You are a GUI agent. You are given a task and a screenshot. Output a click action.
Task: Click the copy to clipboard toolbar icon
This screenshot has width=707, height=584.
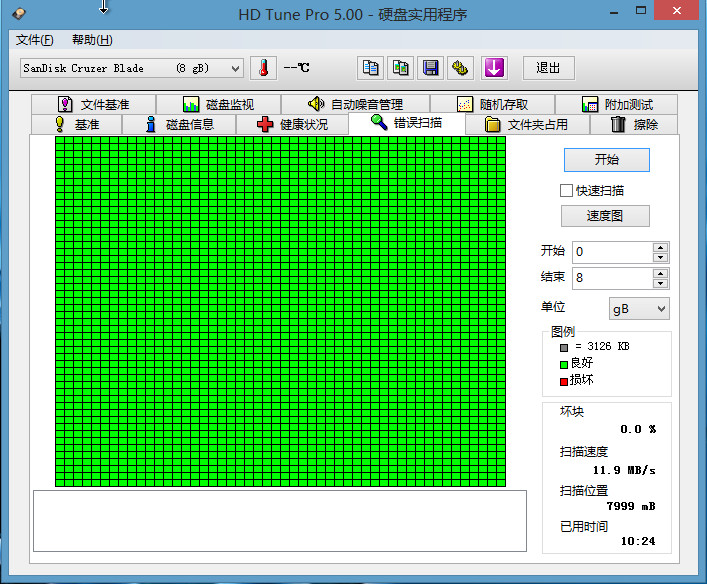point(371,68)
